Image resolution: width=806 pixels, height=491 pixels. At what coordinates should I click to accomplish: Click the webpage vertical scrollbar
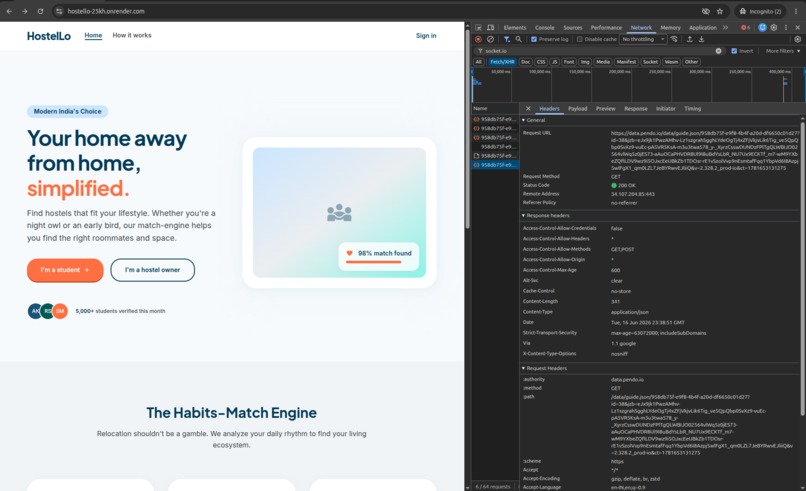(467, 129)
